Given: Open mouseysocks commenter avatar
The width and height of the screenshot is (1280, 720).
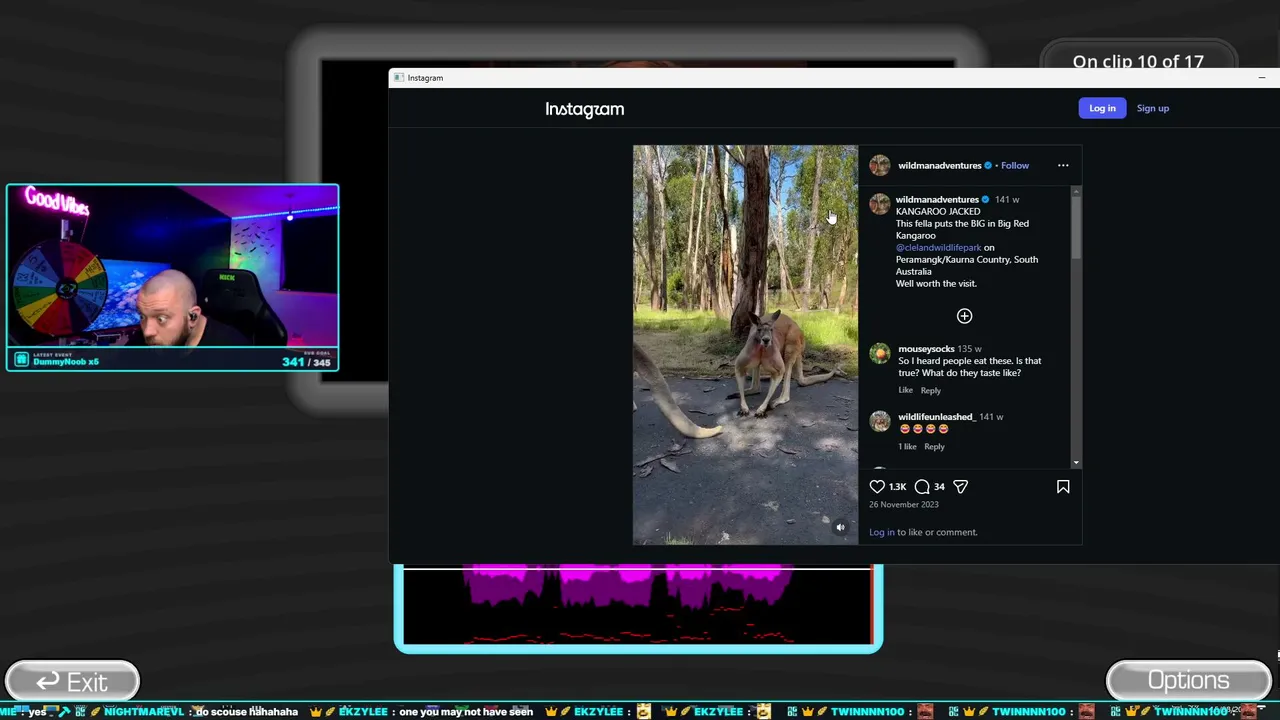Looking at the screenshot, I should 880,353.
